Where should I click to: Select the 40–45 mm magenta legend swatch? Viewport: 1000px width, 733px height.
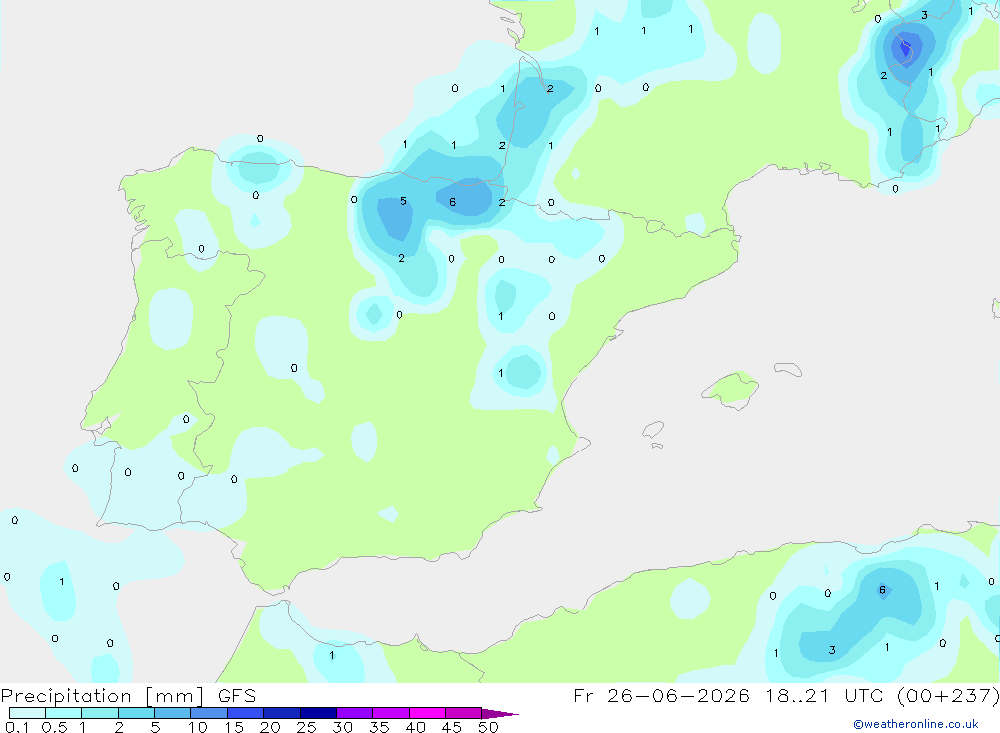coord(427,713)
